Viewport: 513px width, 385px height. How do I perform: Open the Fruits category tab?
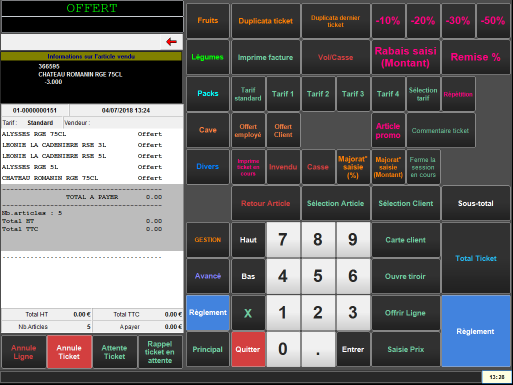click(x=208, y=21)
